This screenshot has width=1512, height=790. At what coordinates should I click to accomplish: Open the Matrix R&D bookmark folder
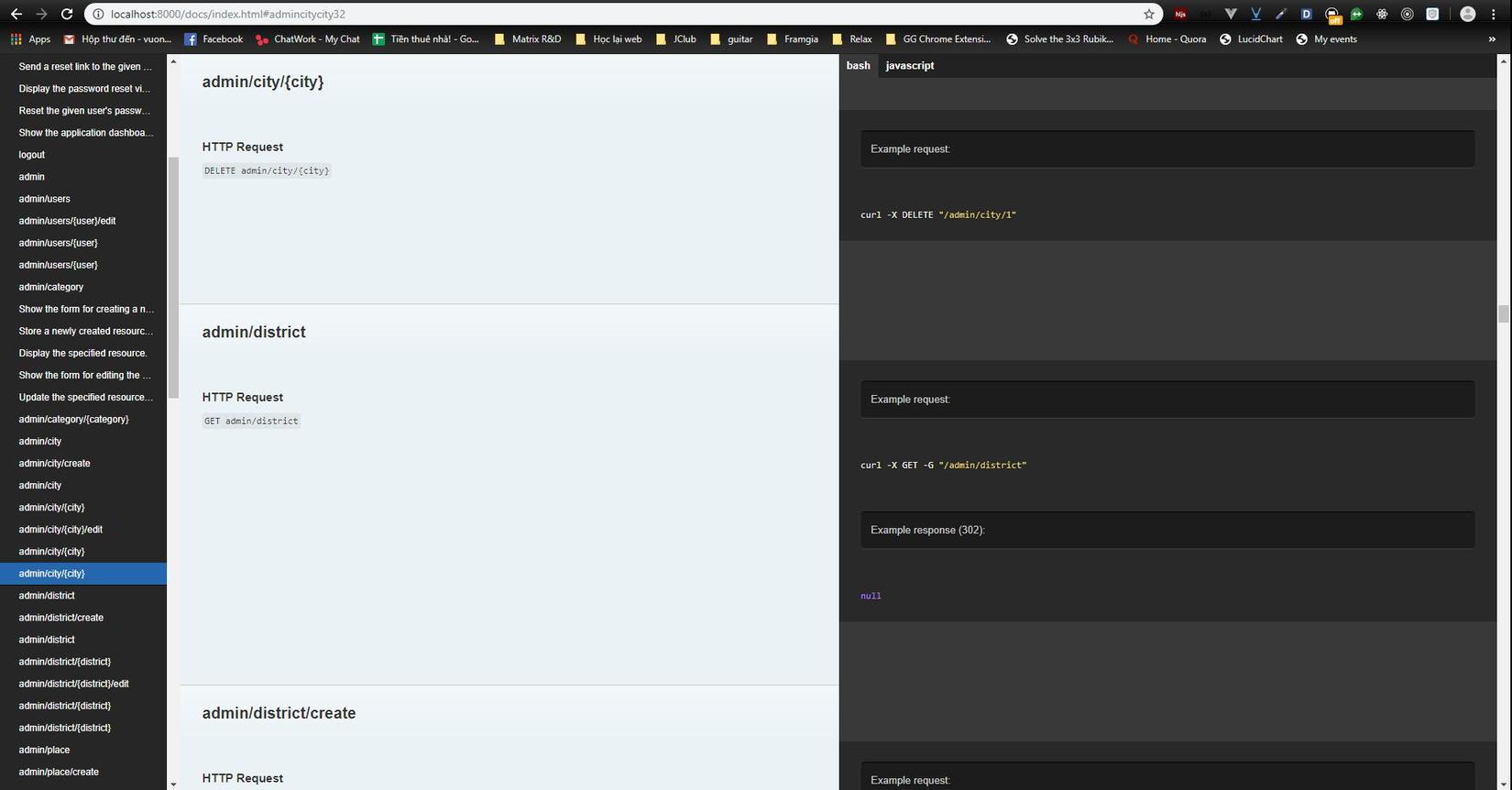tap(527, 39)
